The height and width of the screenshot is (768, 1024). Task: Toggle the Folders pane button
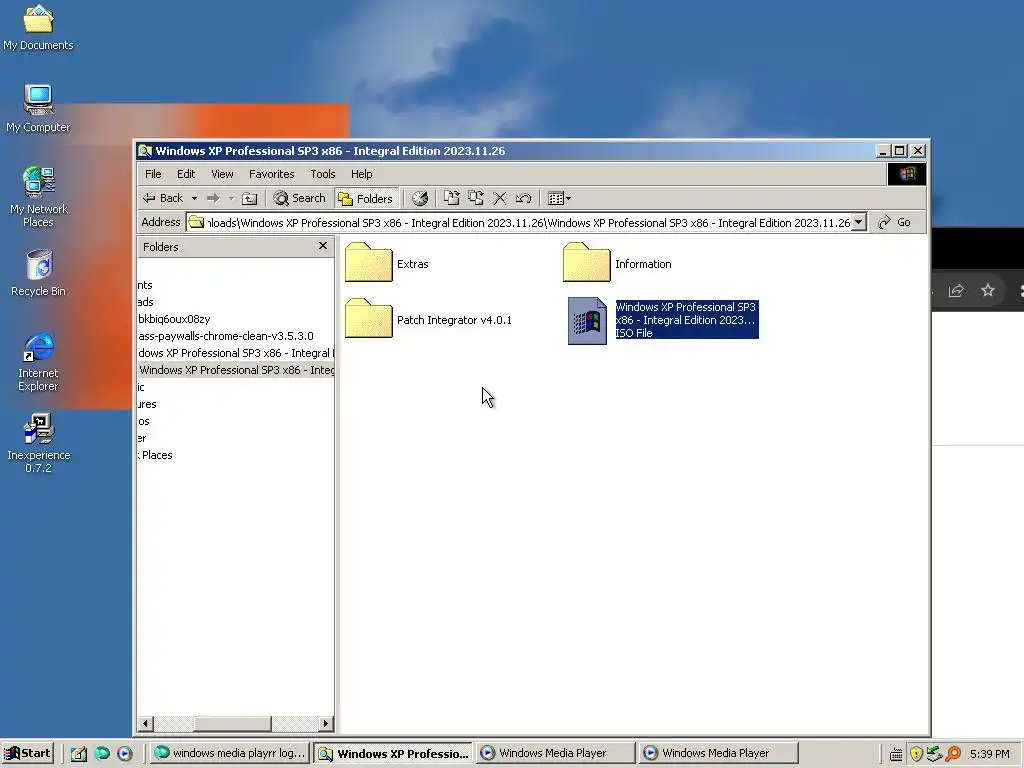click(366, 198)
